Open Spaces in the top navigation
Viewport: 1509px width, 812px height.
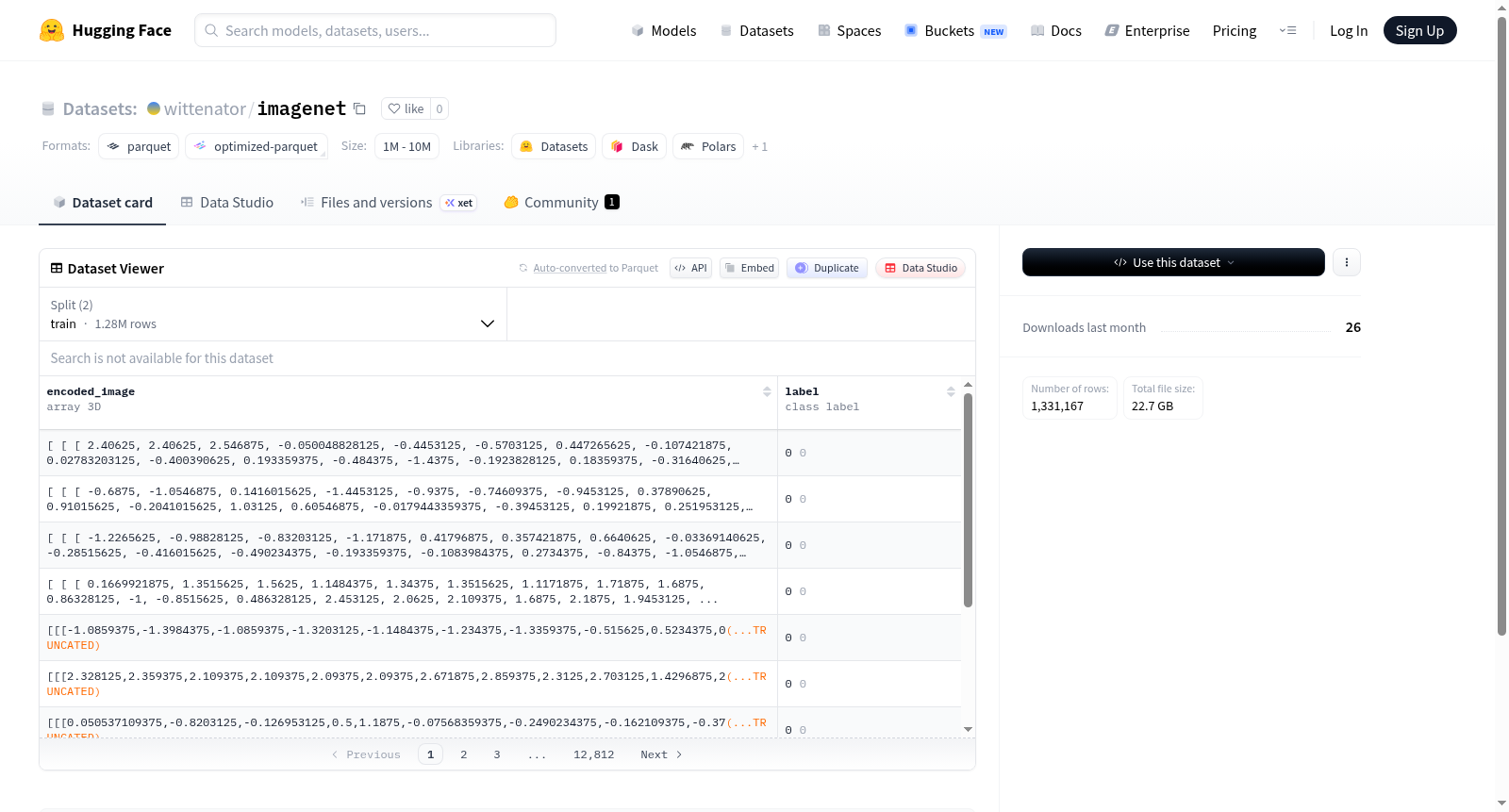point(850,30)
